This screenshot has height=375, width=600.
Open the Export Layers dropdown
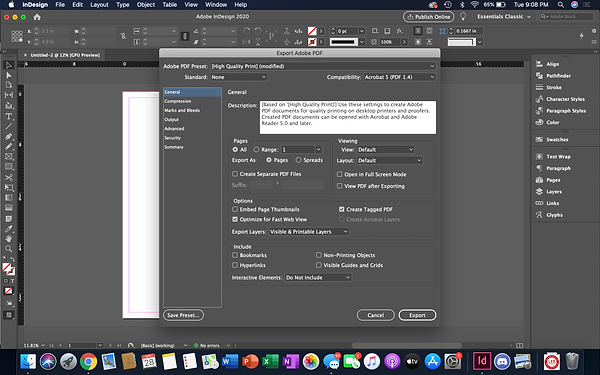(x=309, y=232)
